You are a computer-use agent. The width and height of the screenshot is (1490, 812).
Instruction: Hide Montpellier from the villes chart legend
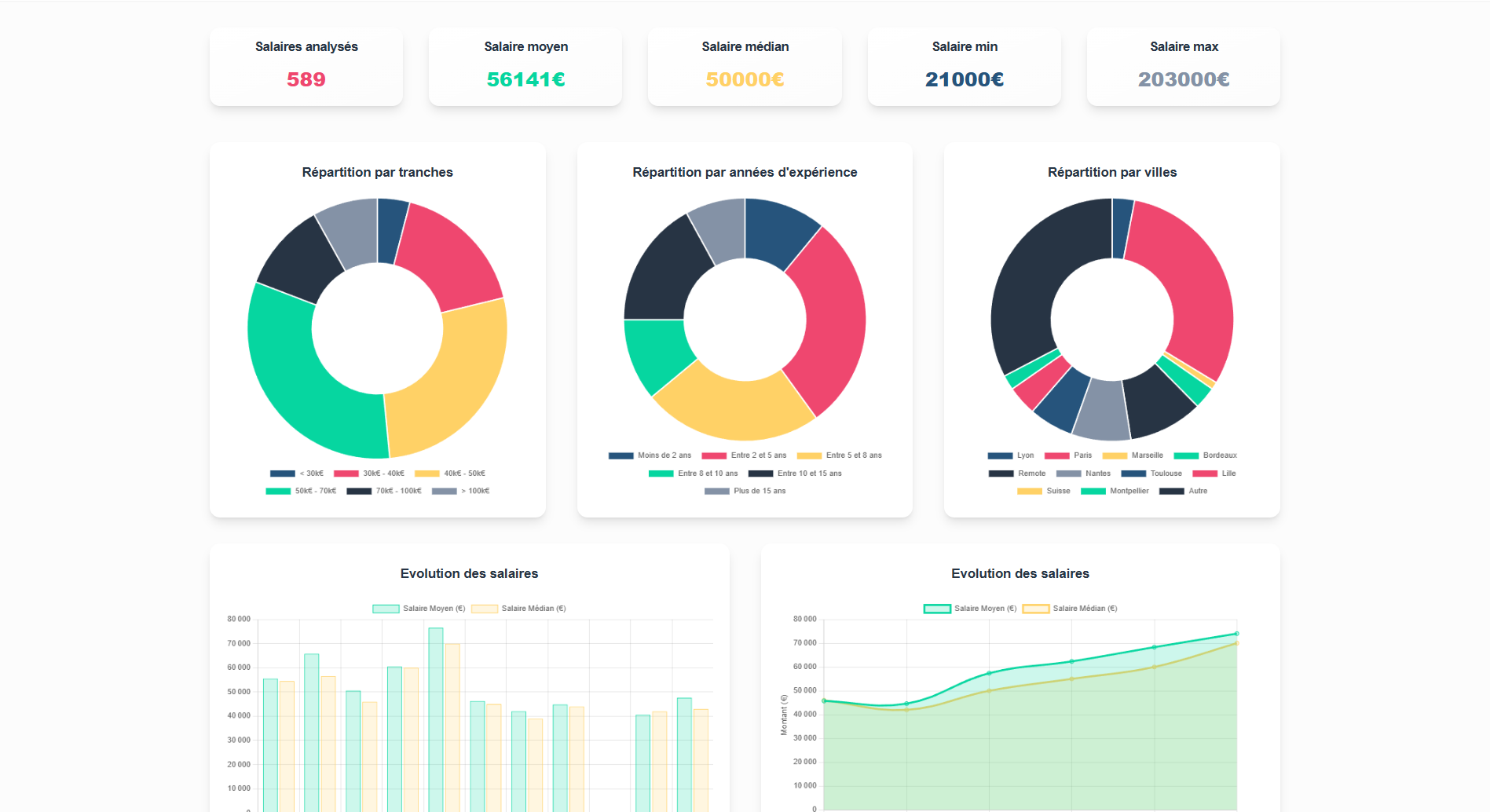1115,491
